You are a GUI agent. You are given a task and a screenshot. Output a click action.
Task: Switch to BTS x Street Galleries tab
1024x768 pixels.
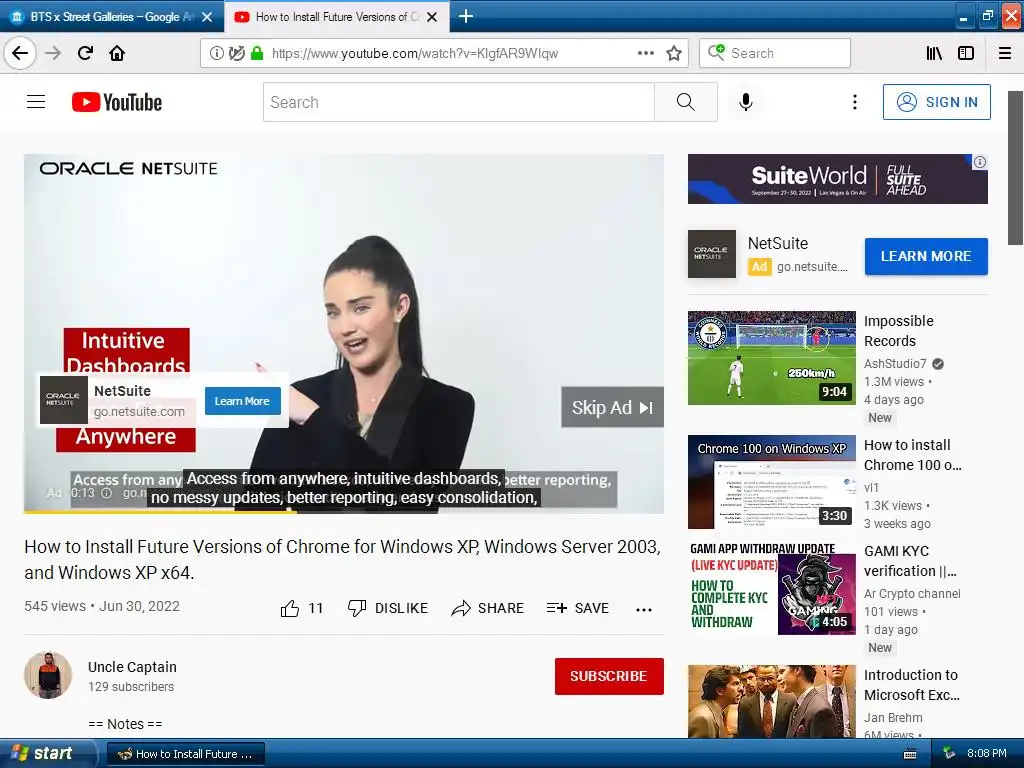[112, 16]
